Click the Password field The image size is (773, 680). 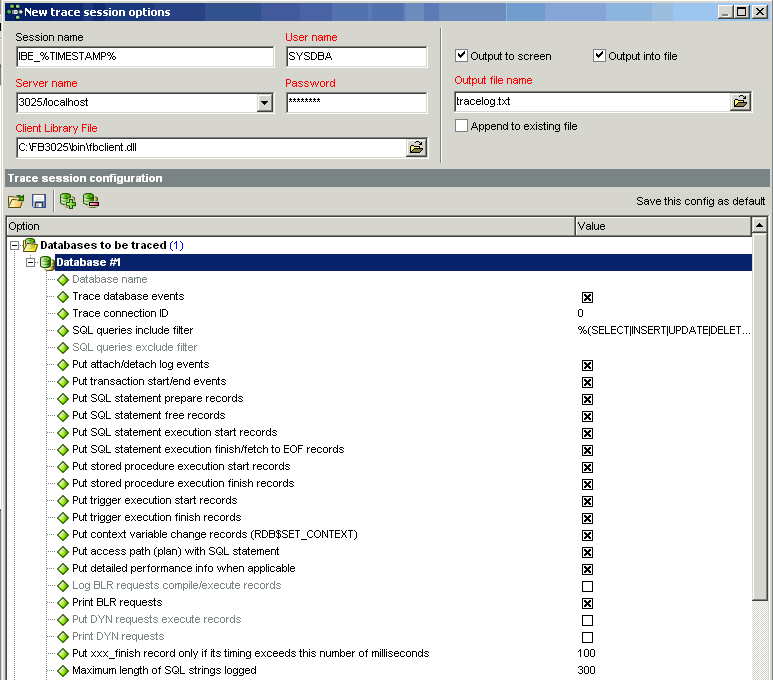click(x=356, y=103)
